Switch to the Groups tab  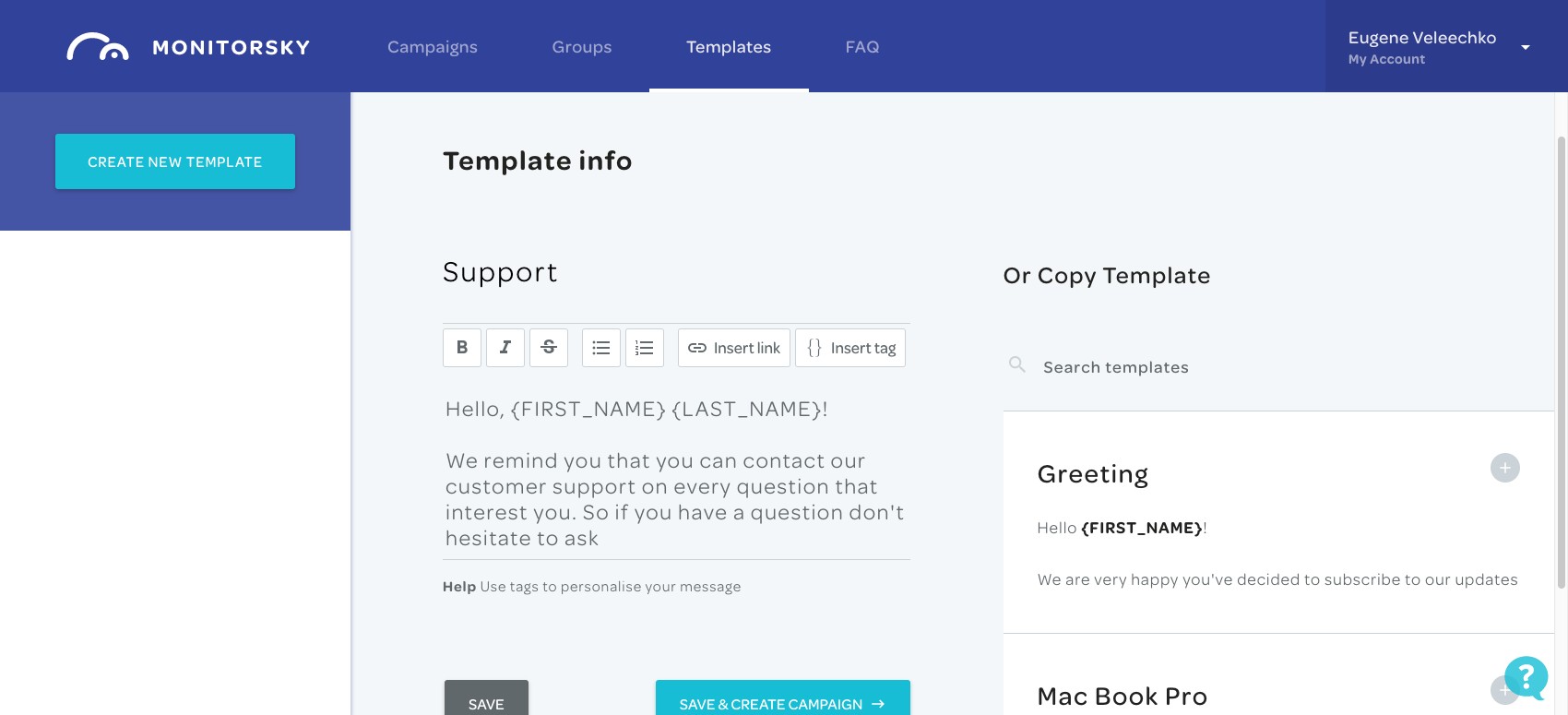coord(582,47)
